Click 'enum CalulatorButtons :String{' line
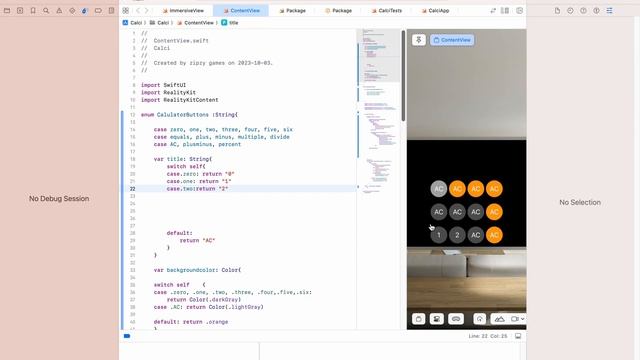The height and width of the screenshot is (360, 640). coord(189,115)
